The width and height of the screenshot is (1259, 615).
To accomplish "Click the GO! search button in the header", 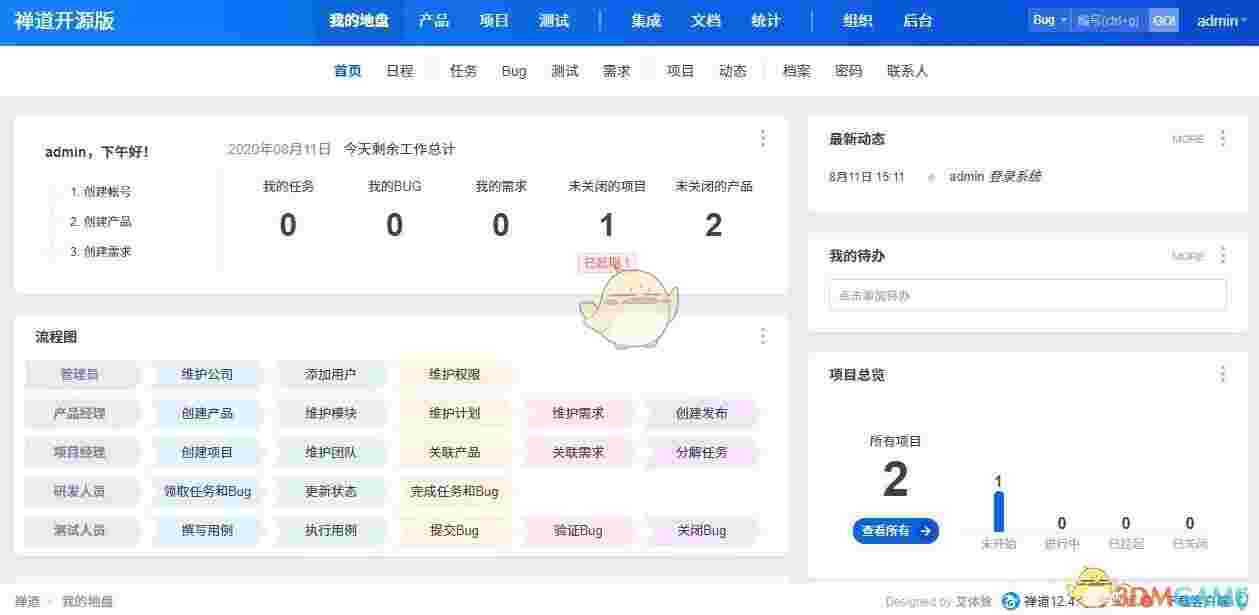I will pos(1163,19).
